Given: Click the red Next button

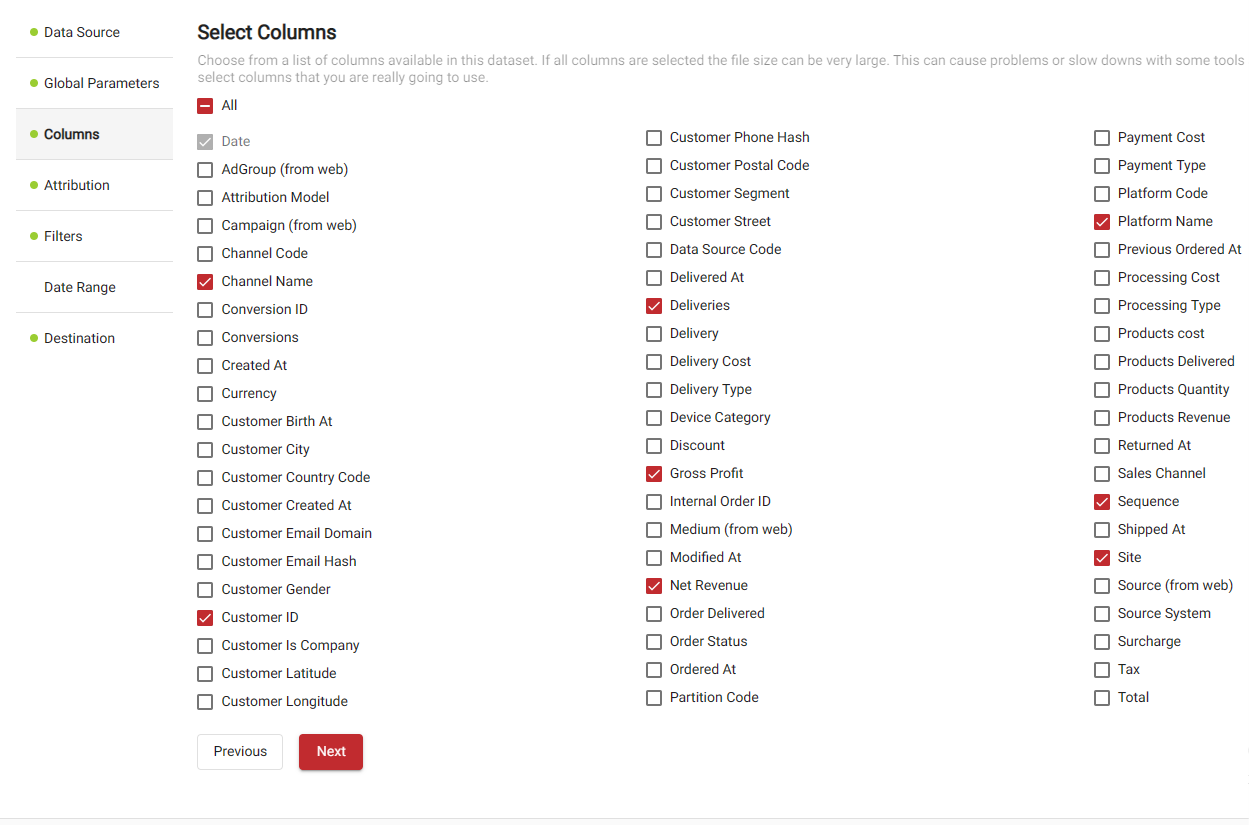Looking at the screenshot, I should pos(331,752).
